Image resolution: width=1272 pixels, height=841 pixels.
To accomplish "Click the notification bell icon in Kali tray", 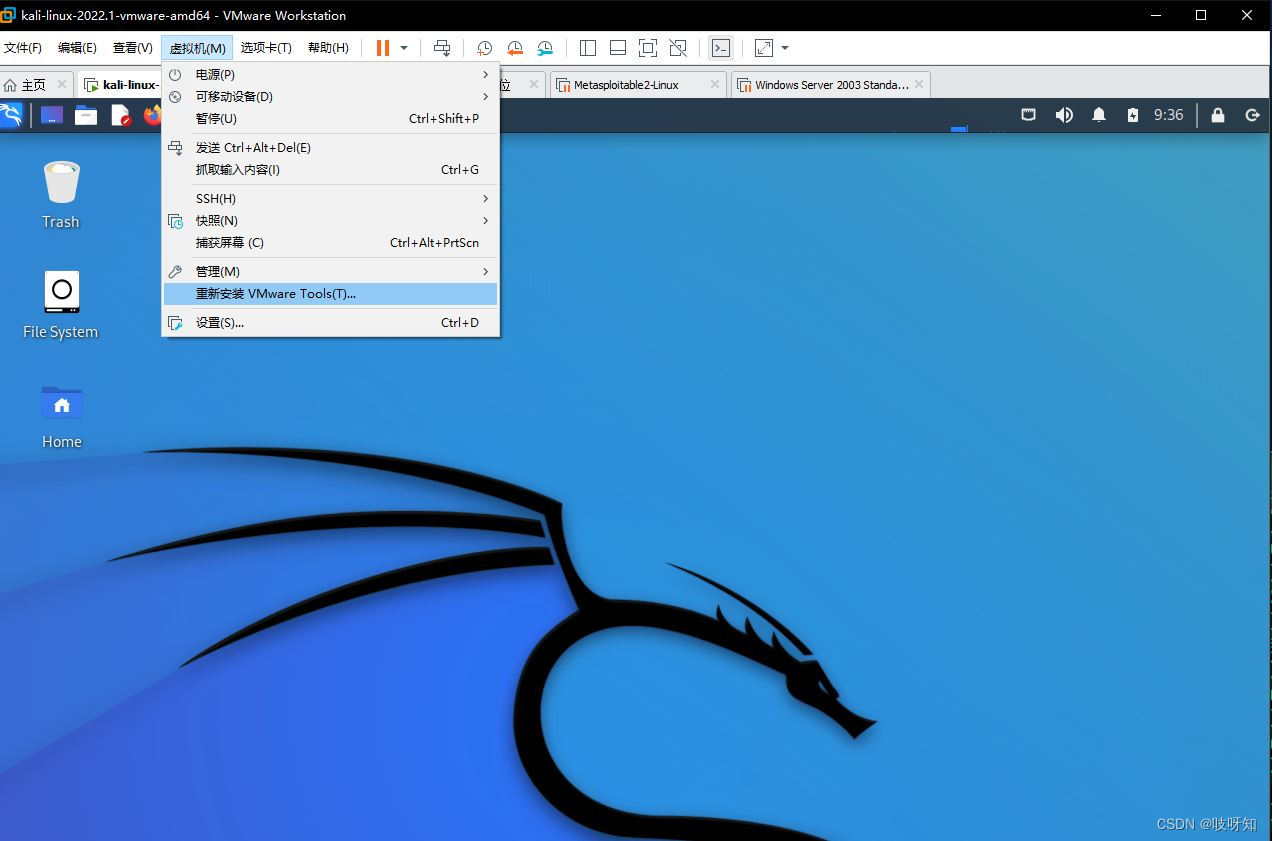I will (1099, 115).
